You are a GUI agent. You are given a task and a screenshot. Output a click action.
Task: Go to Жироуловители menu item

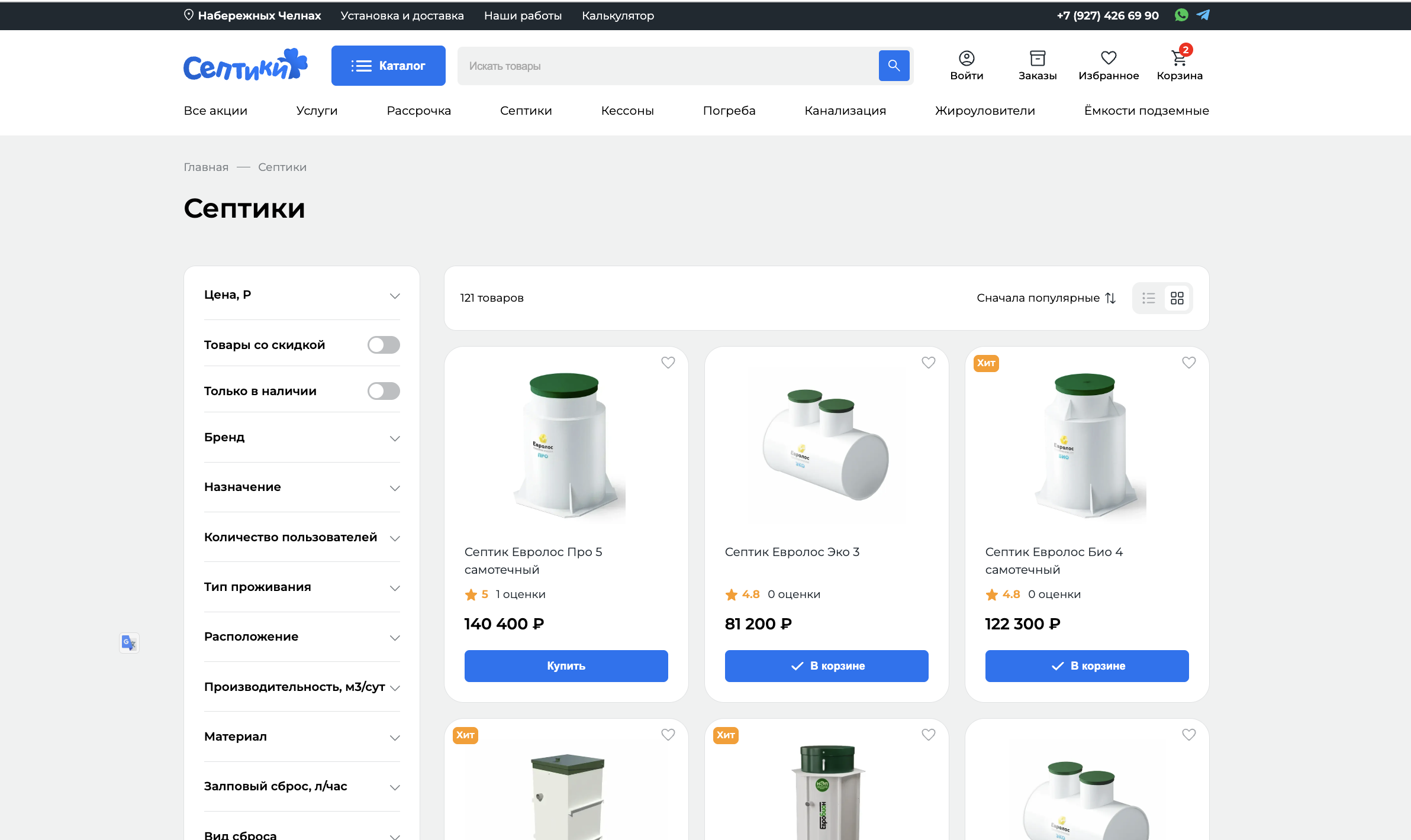[x=985, y=111]
